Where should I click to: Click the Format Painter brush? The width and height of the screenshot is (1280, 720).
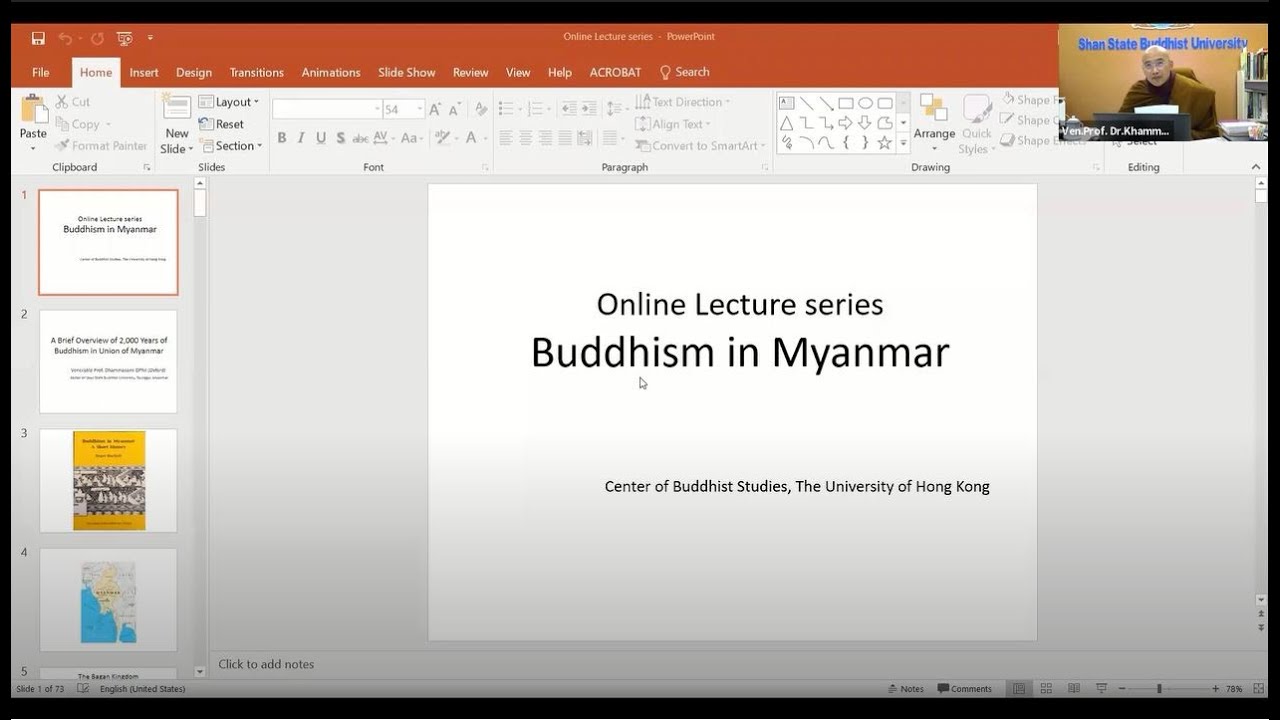101,145
